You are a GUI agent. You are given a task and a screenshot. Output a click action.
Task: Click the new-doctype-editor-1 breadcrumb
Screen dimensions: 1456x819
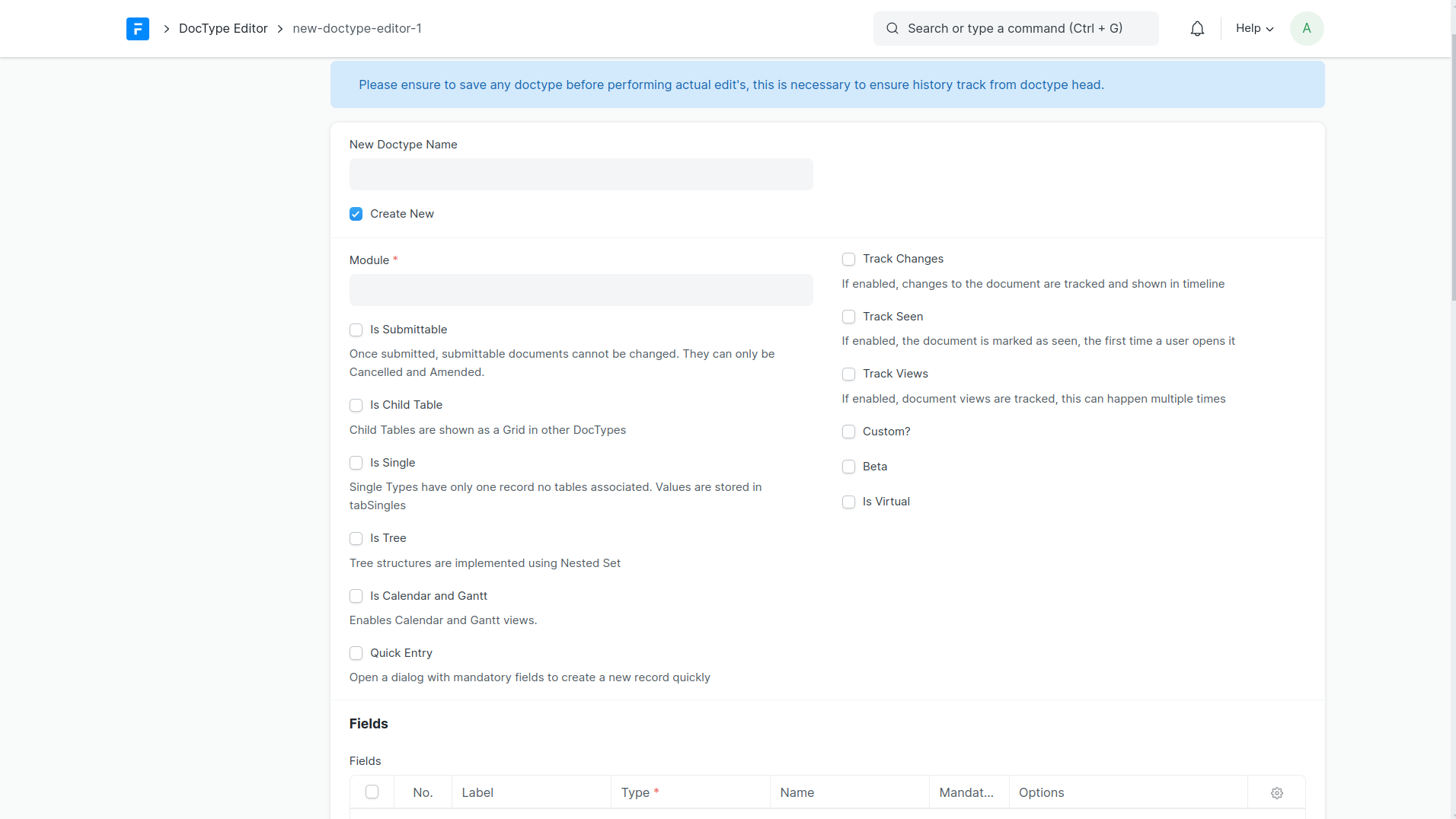coord(356,29)
